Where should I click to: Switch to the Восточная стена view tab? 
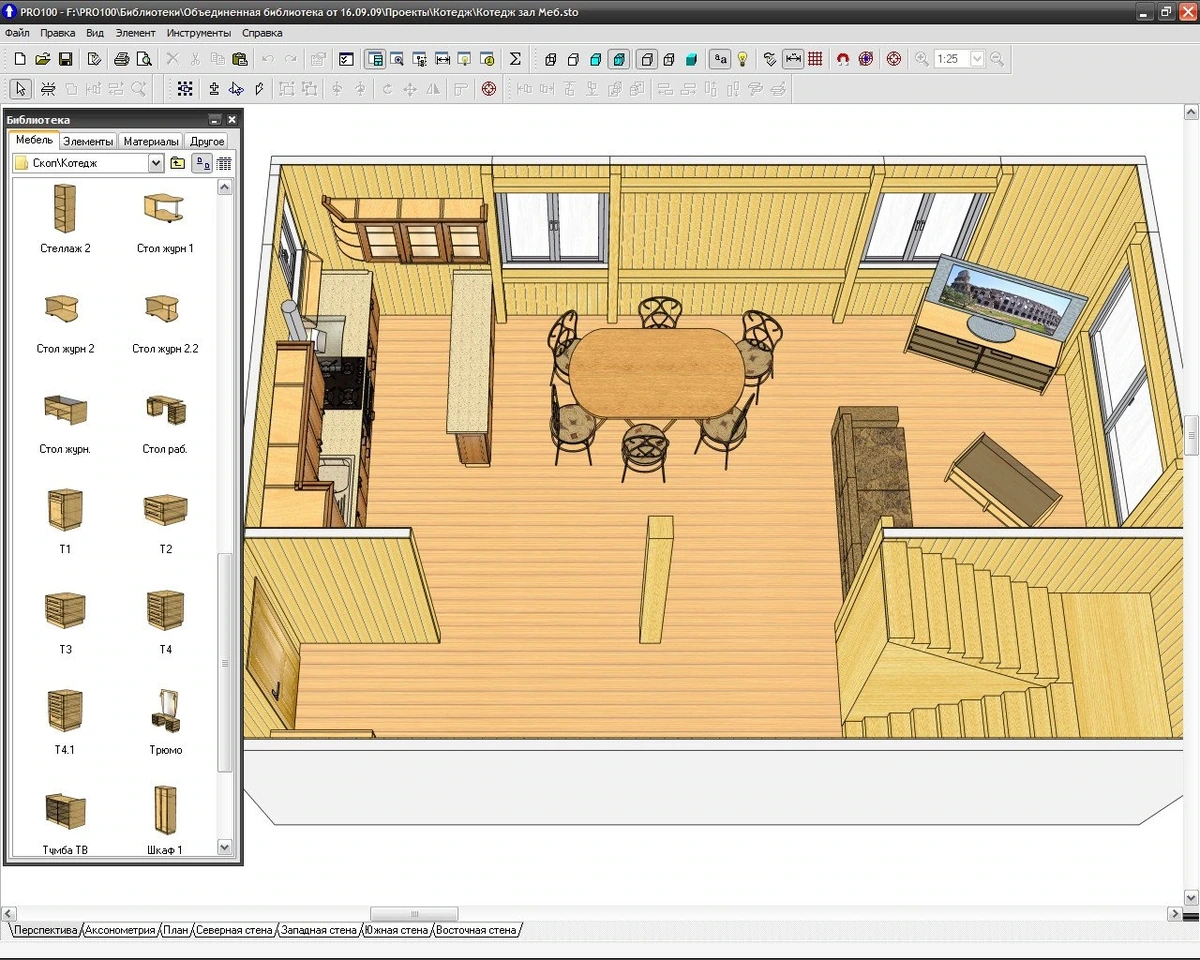476,930
